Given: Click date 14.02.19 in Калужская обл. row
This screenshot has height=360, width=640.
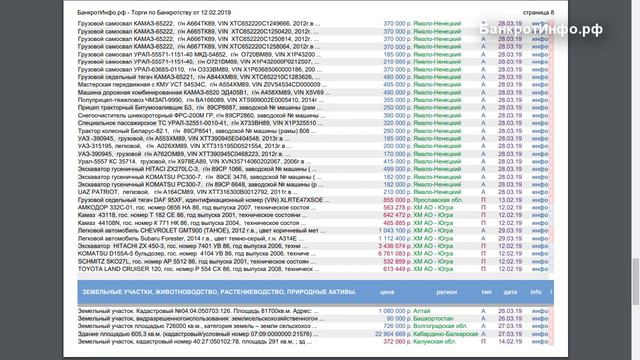Looking at the screenshot, I should (x=510, y=342).
